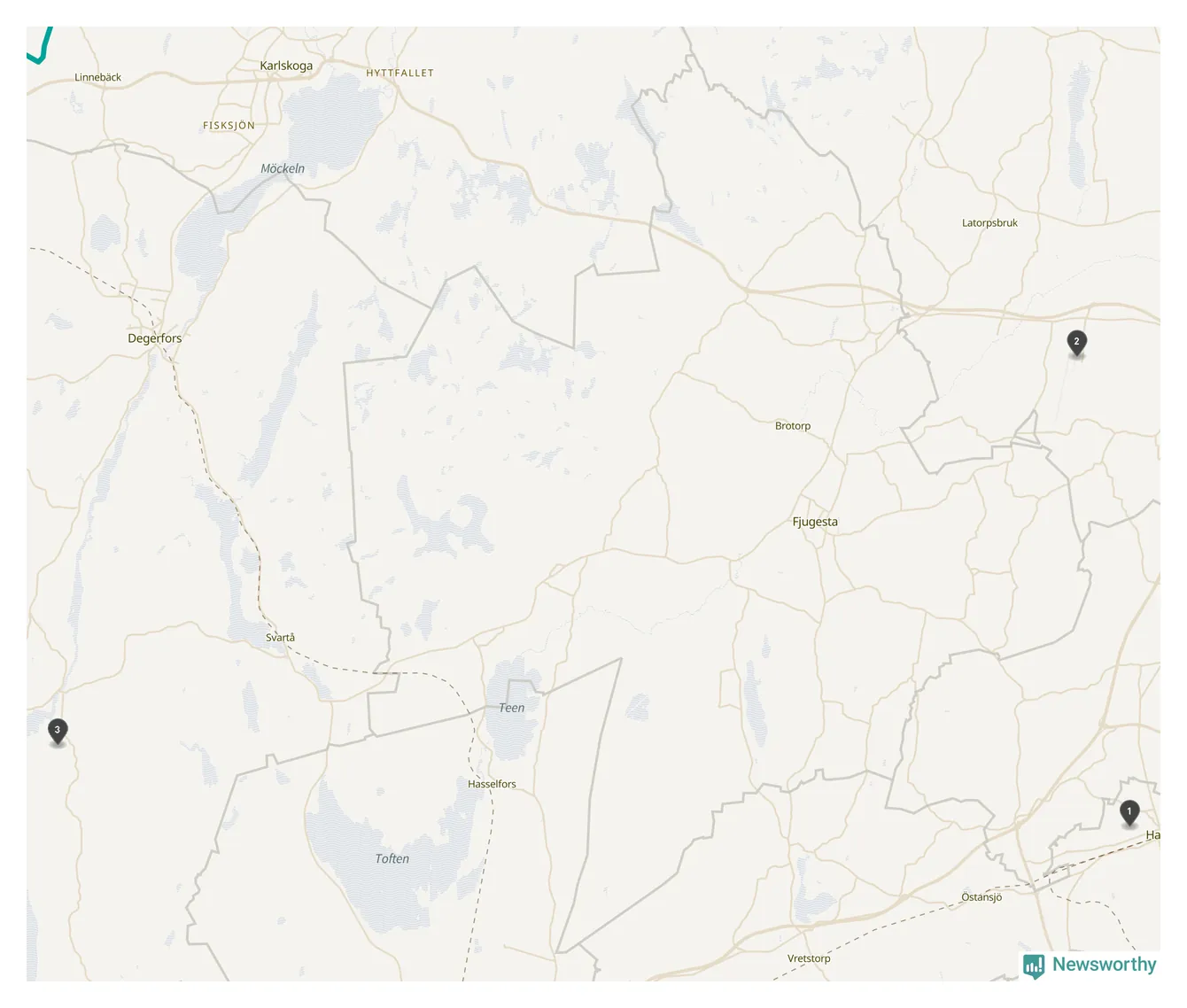This screenshot has height=1008, width=1187.
Task: Click the Latorpsbruk place label
Action: pos(989,223)
